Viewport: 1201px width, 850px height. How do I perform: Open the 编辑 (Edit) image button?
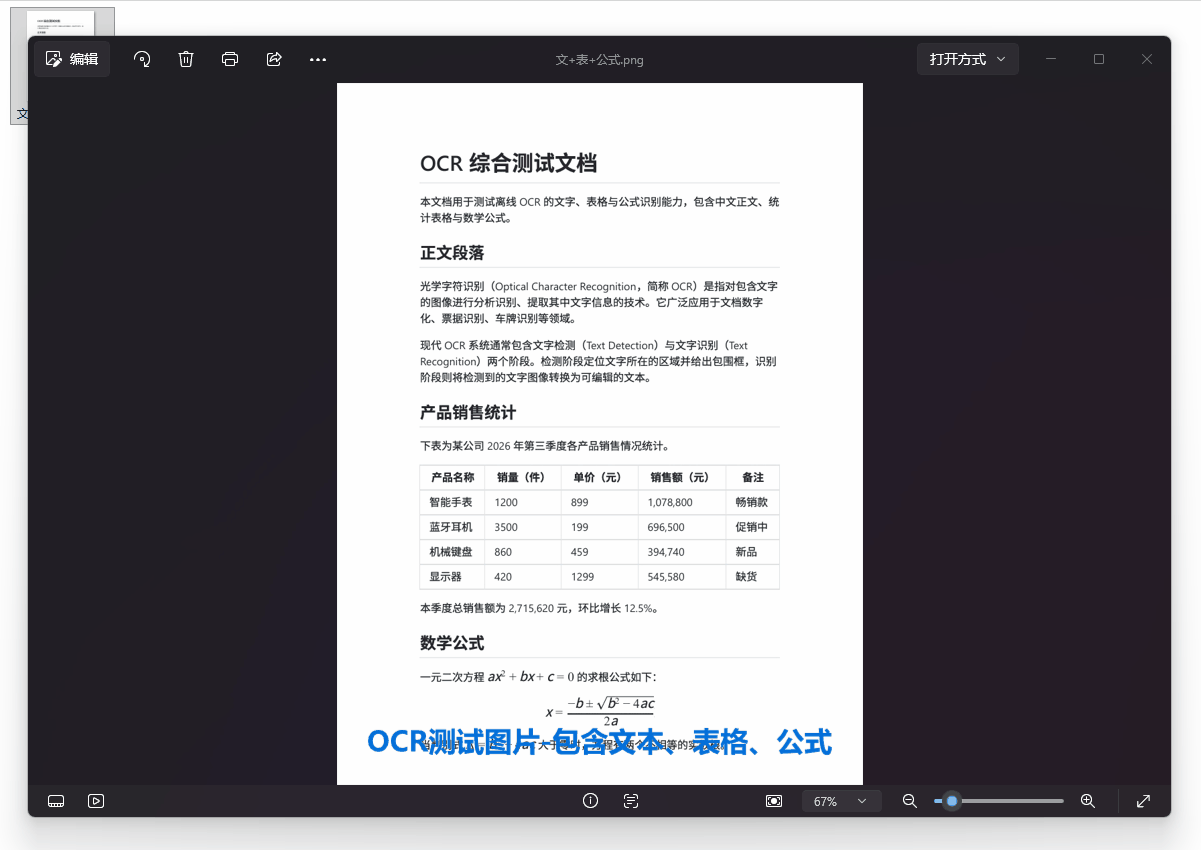pyautogui.click(x=72, y=59)
